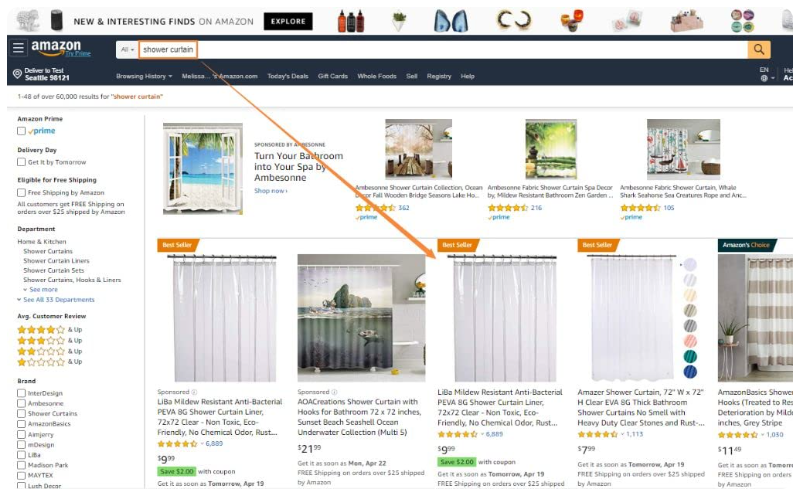Click the shower curtain search field
The image size is (803, 490).
(168, 50)
